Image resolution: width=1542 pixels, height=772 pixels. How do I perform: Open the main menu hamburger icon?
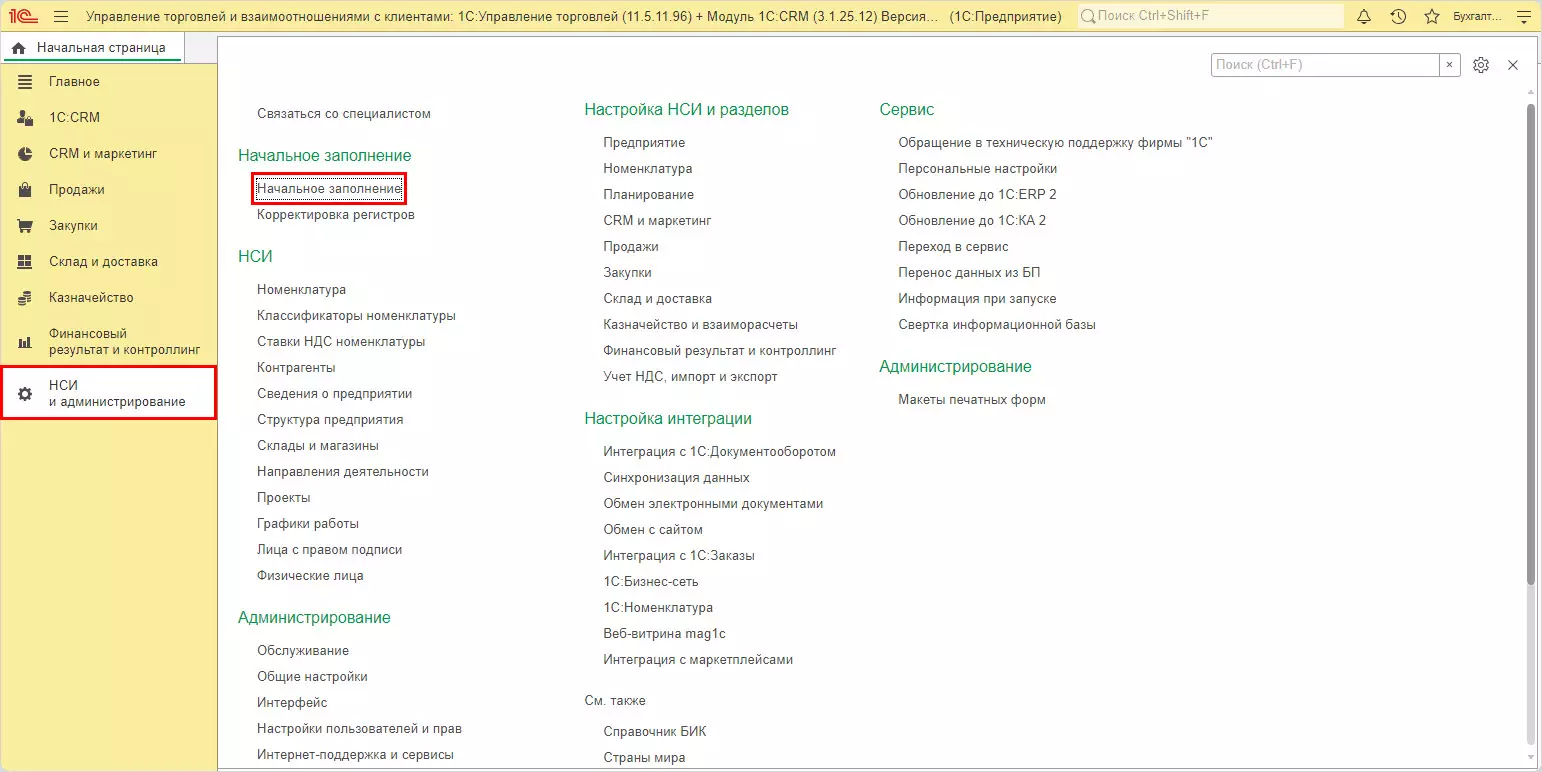61,16
